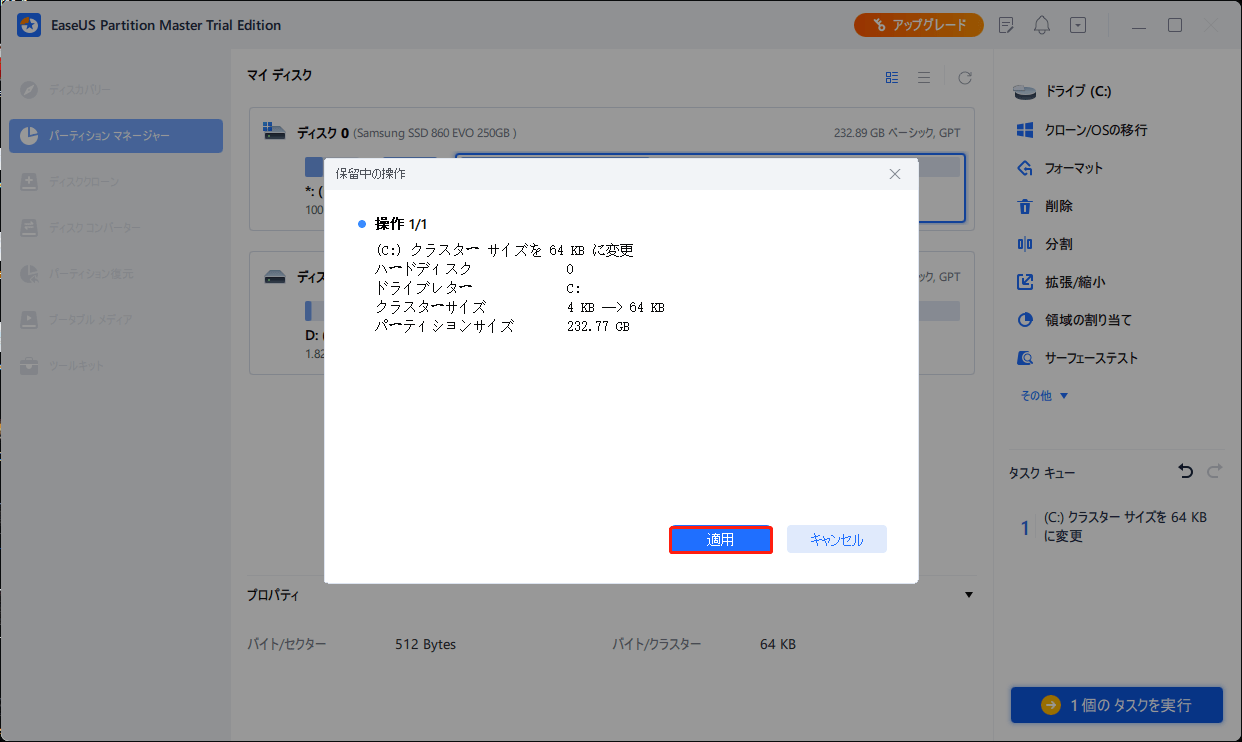
Task: Click the 適用 (Apply) button
Action: tap(720, 540)
